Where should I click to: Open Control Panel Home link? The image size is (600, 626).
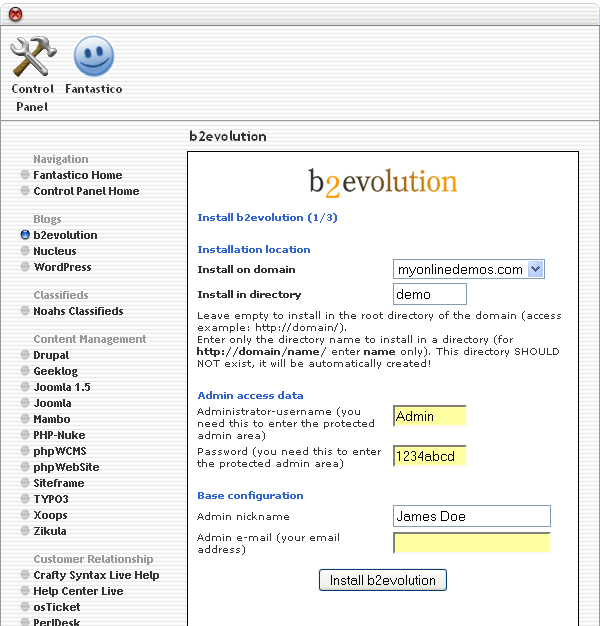tap(86, 191)
